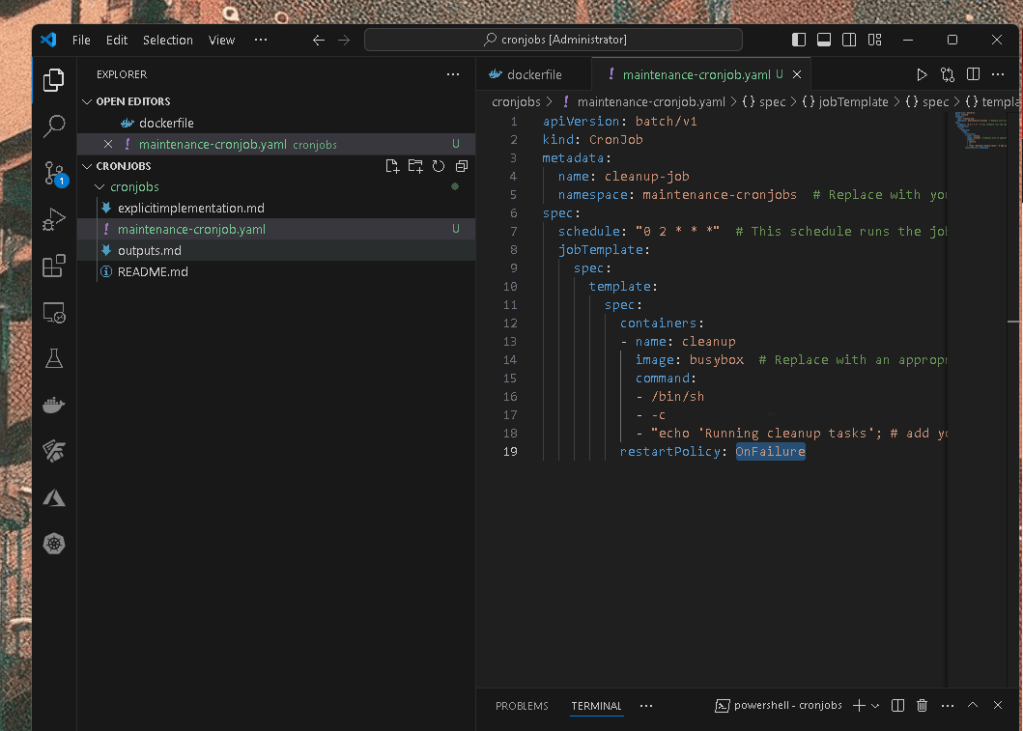The height and width of the screenshot is (731, 1023).
Task: Open the Selection menu
Action: tap(168, 40)
